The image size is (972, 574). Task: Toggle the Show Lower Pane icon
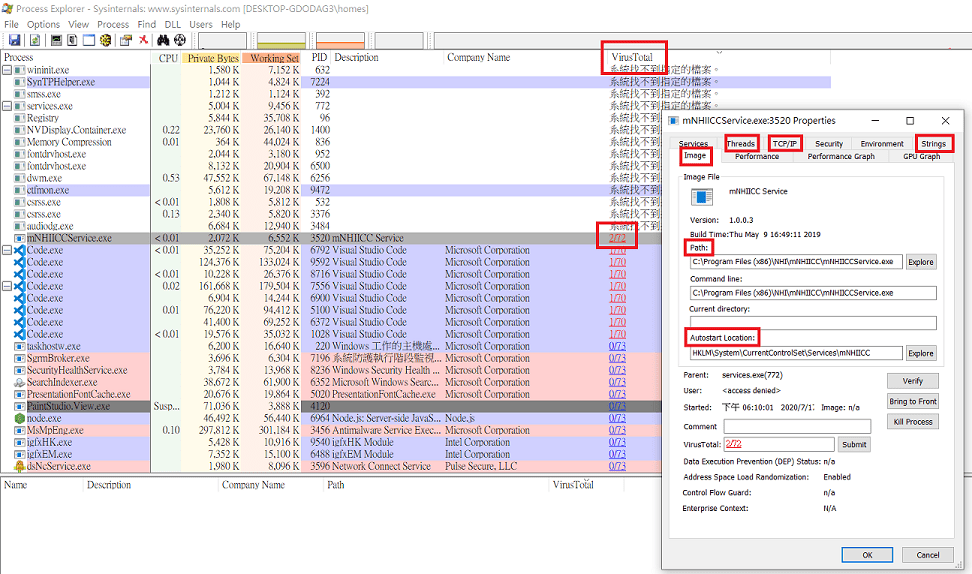tap(89, 40)
